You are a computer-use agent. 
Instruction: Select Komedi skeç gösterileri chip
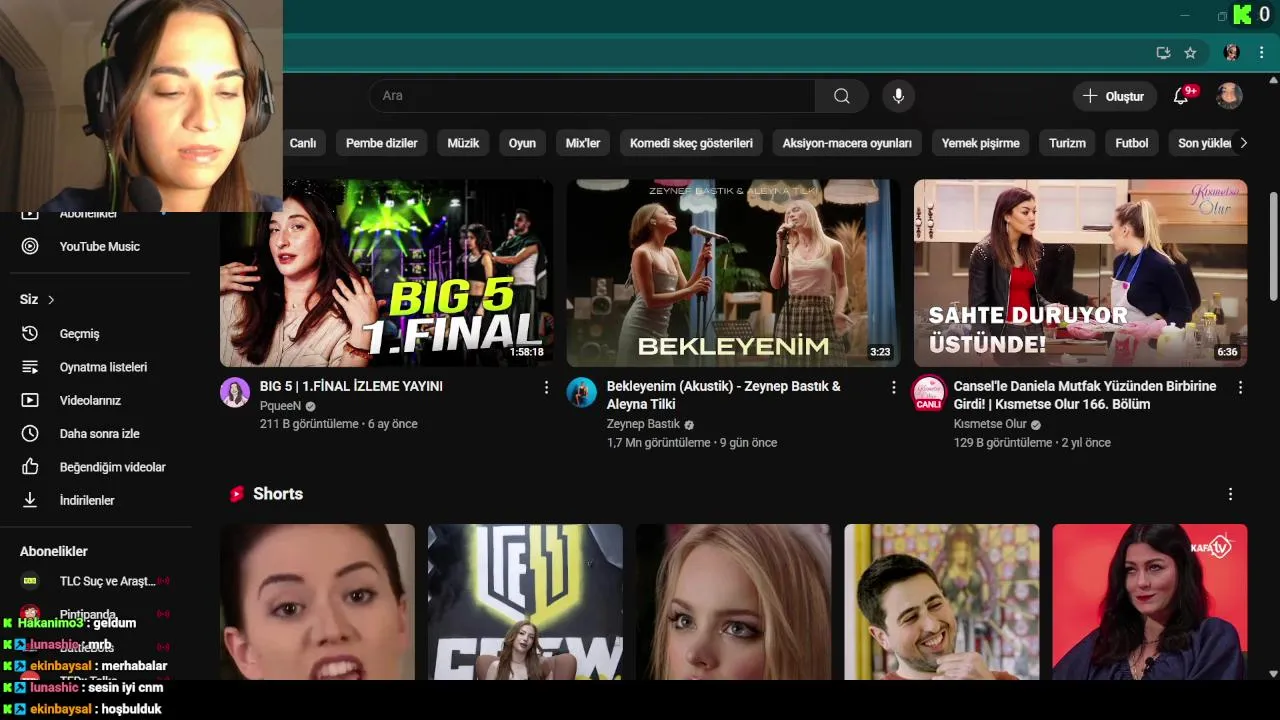(x=691, y=143)
